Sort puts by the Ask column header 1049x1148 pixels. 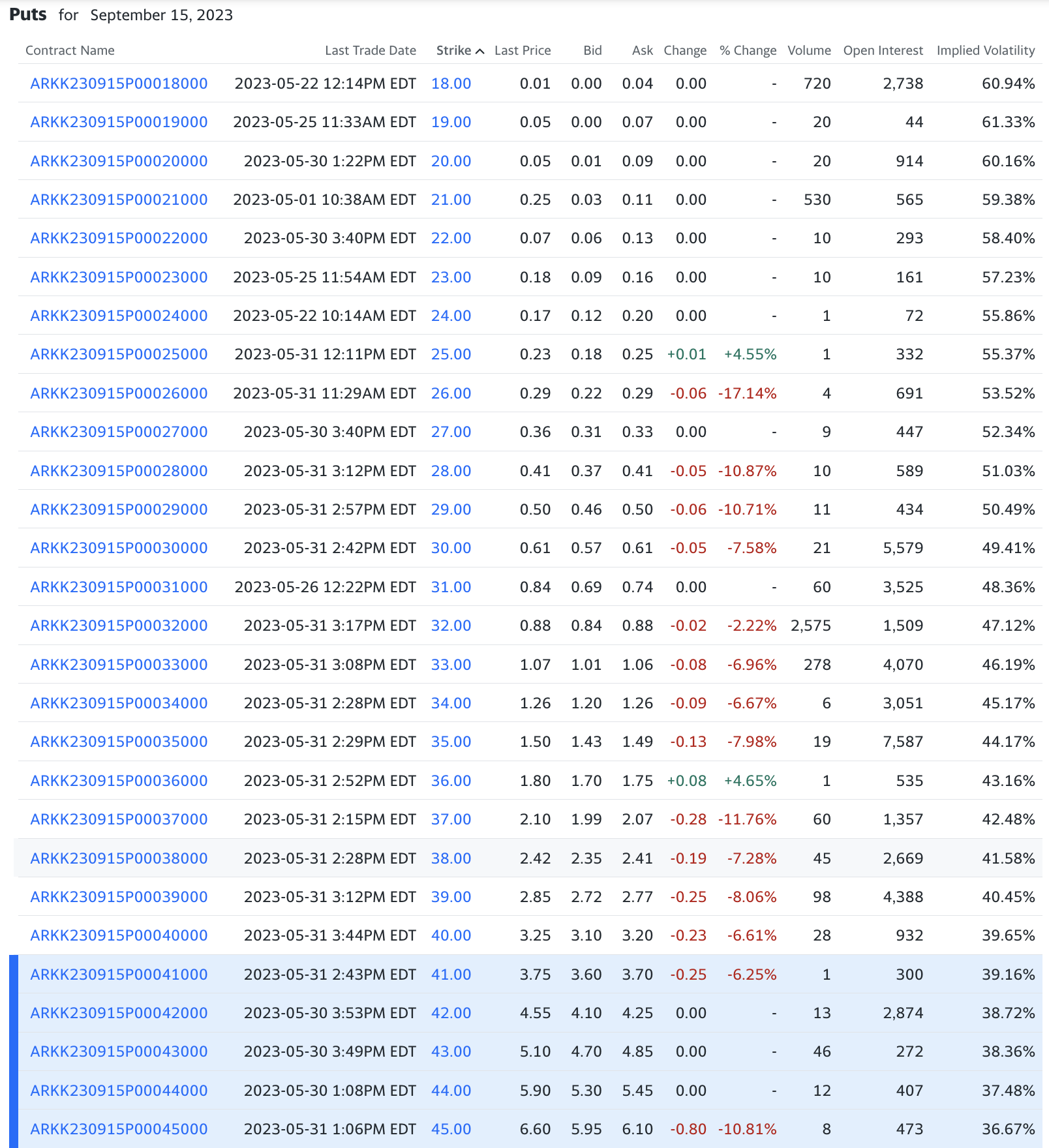(641, 50)
